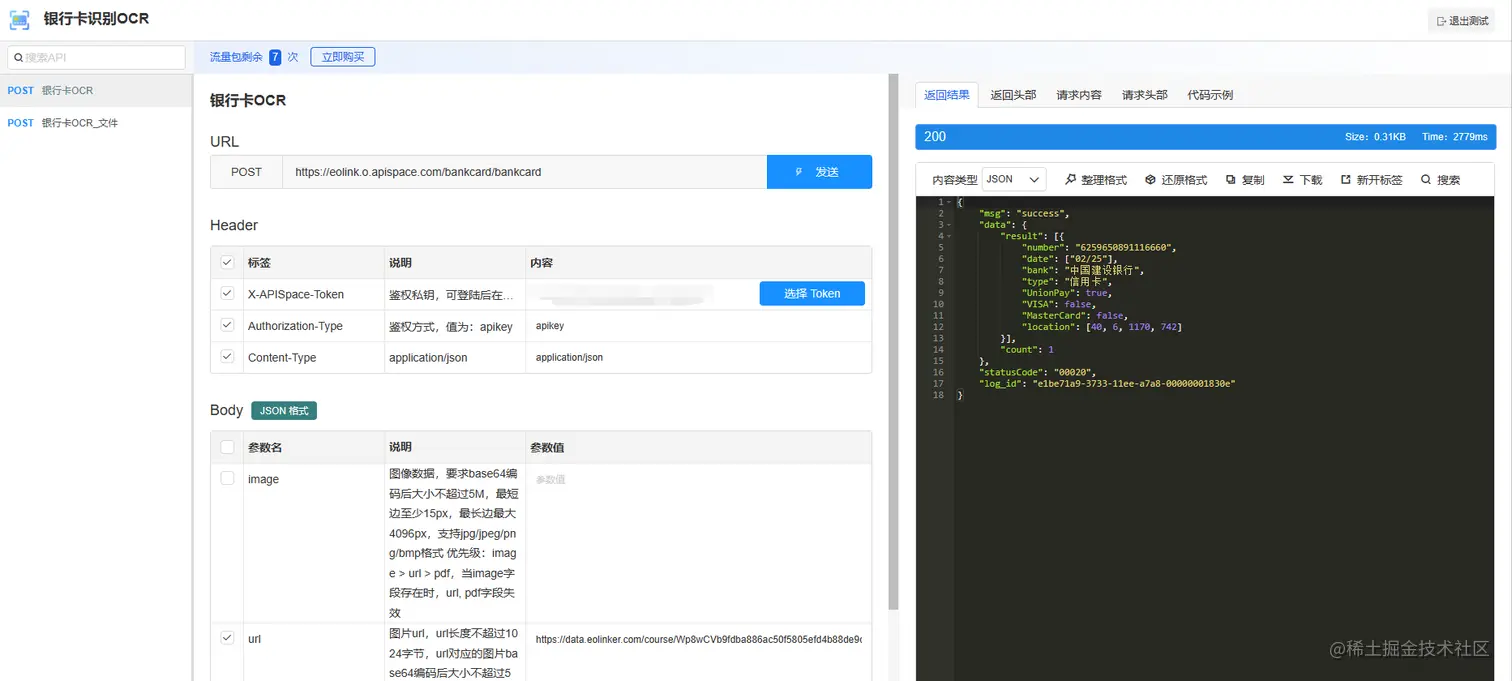Download the response using 下载 icon
Viewport: 1512px width, 681px height.
(x=1289, y=180)
